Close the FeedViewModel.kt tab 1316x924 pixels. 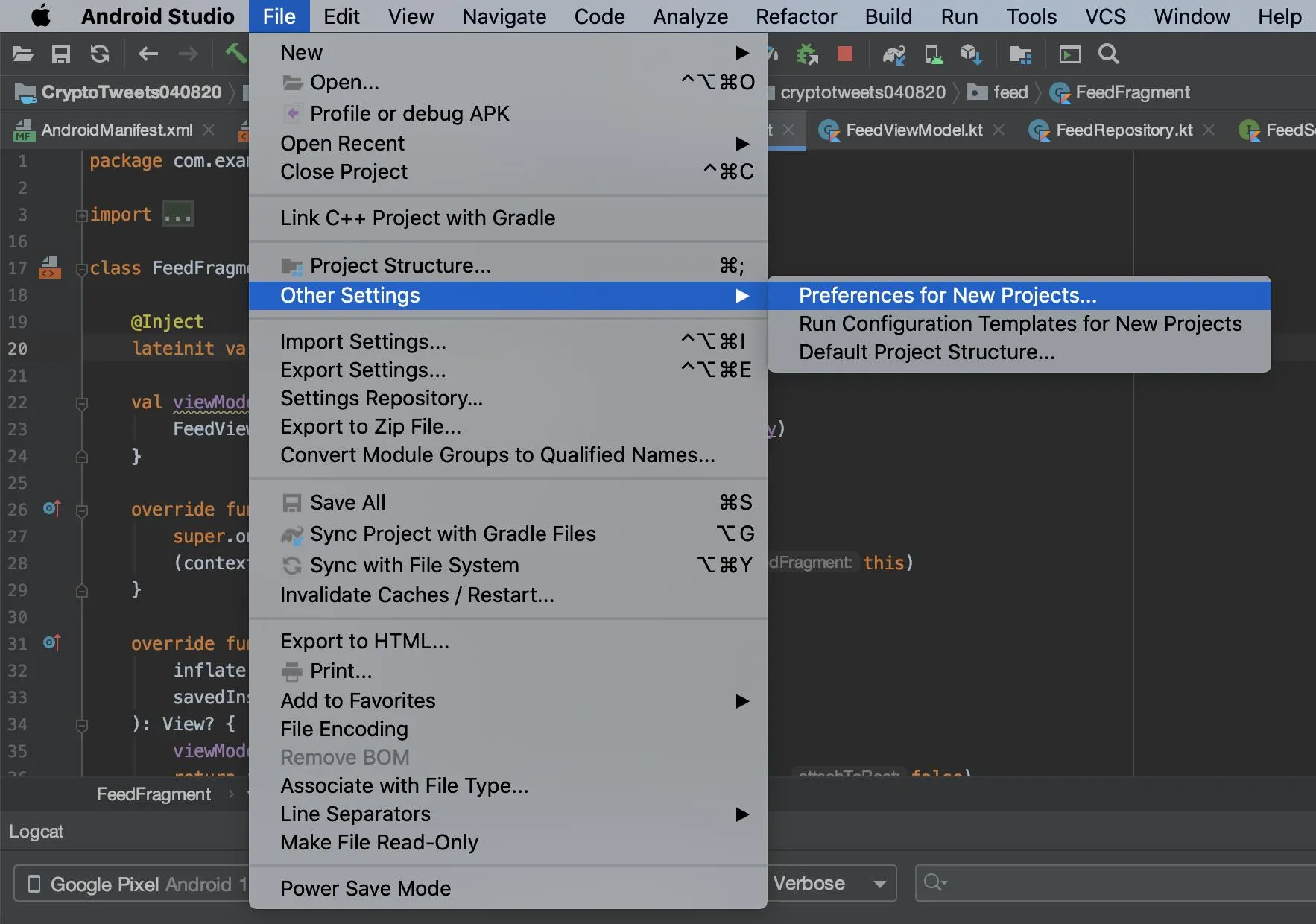pyautogui.click(x=999, y=130)
